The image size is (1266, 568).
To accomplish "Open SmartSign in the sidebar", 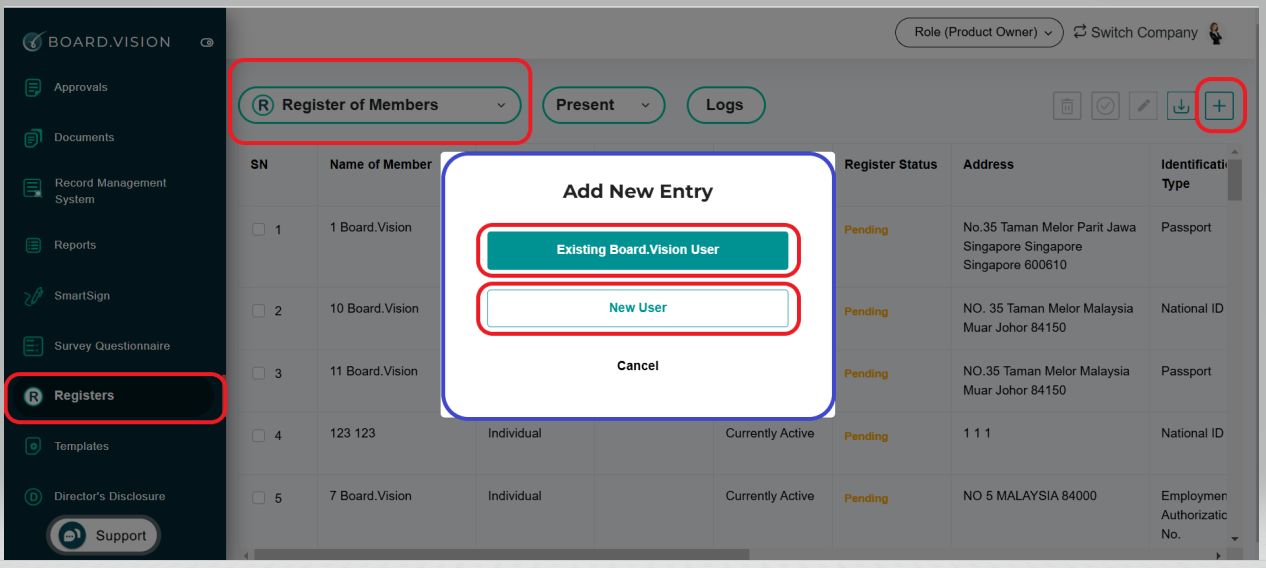I will 82,296.
